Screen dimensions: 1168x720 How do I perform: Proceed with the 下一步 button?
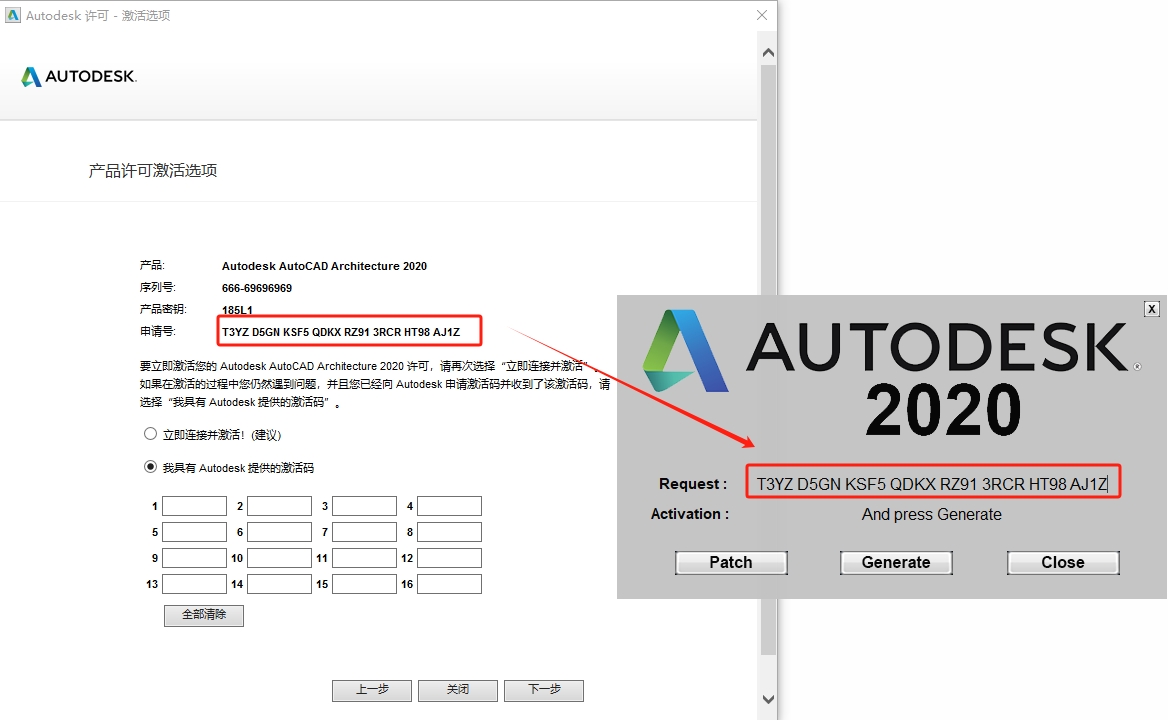(x=544, y=690)
